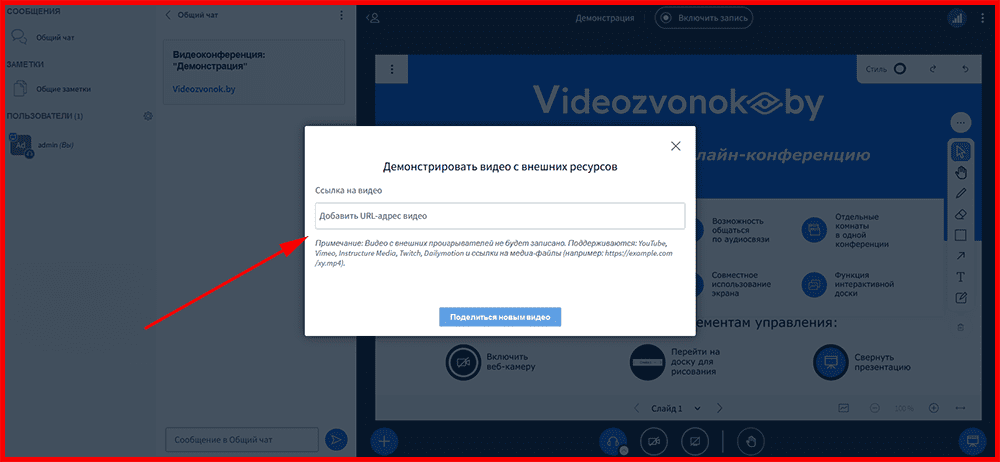Open the Videozvonok.by link in chat
This screenshot has width=1000, height=462.
204,89
